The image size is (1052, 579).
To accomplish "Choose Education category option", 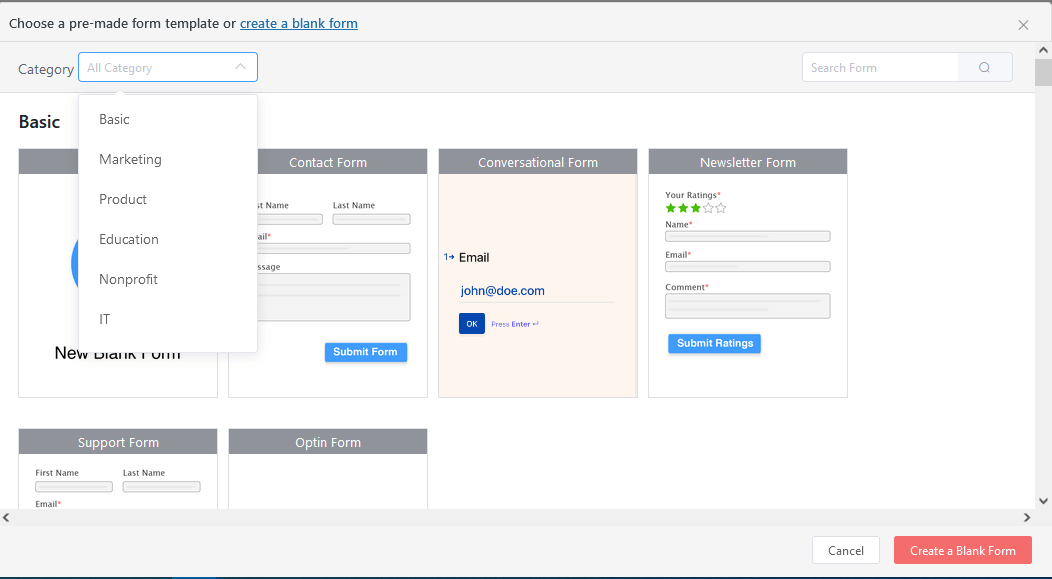I will [168, 239].
